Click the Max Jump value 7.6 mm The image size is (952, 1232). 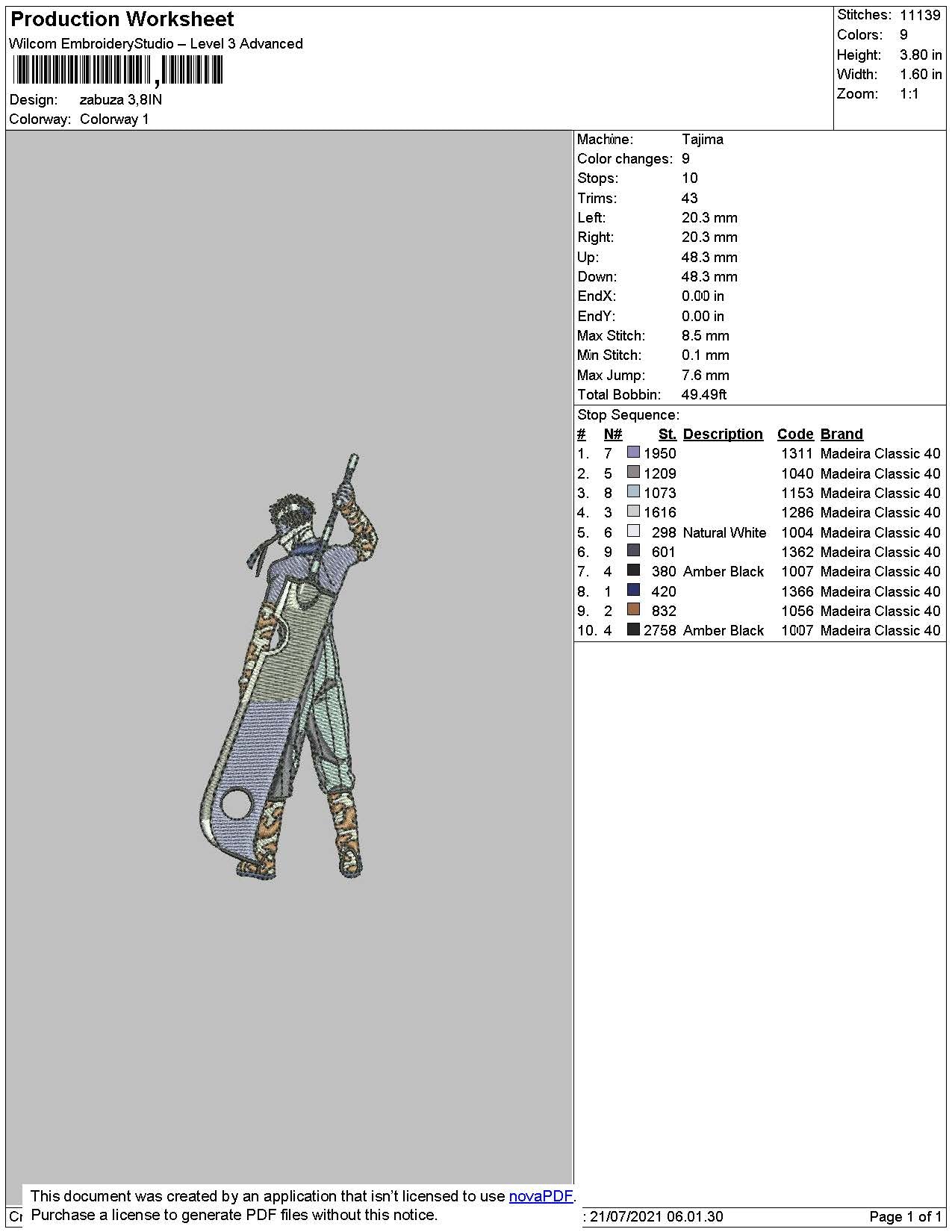705,376
